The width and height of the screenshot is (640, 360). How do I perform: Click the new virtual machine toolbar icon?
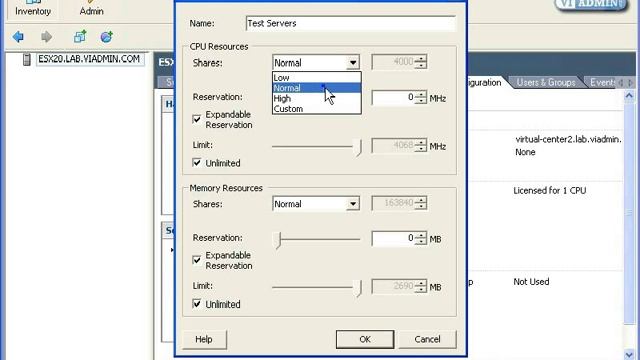(80, 37)
